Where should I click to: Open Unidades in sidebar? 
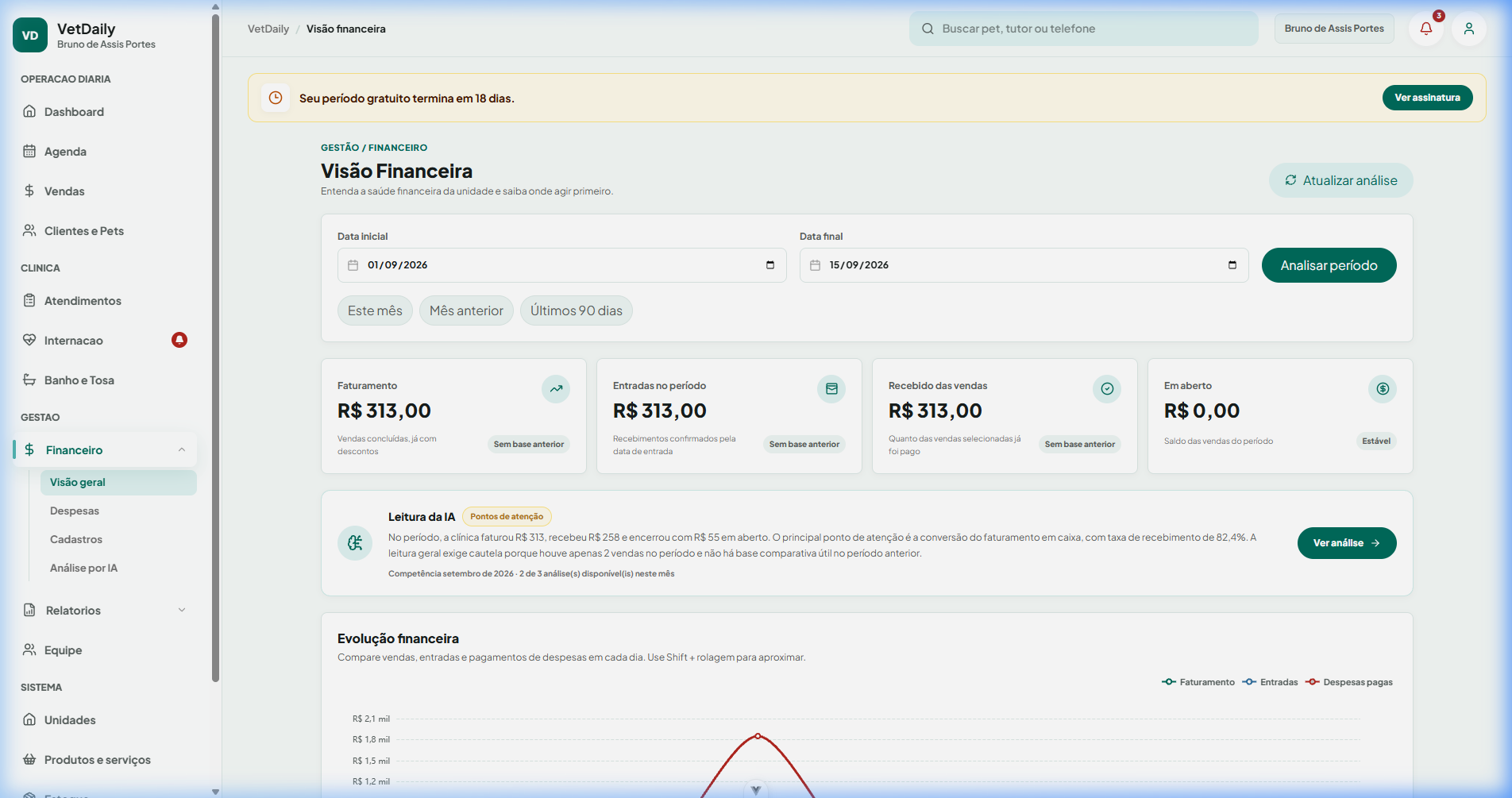[x=105, y=720]
